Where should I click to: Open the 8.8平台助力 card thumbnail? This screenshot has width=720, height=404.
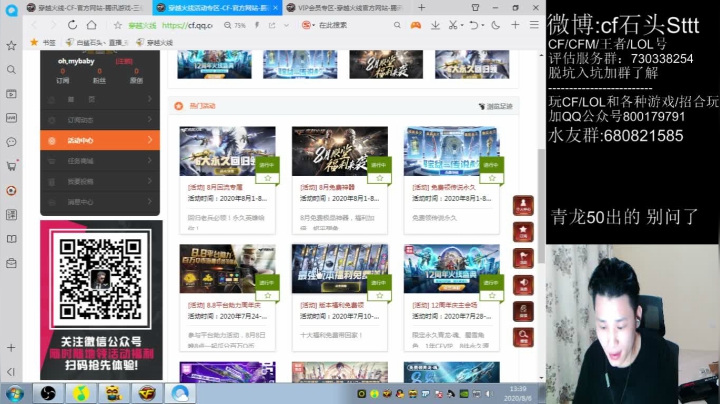pyautogui.click(x=227, y=269)
